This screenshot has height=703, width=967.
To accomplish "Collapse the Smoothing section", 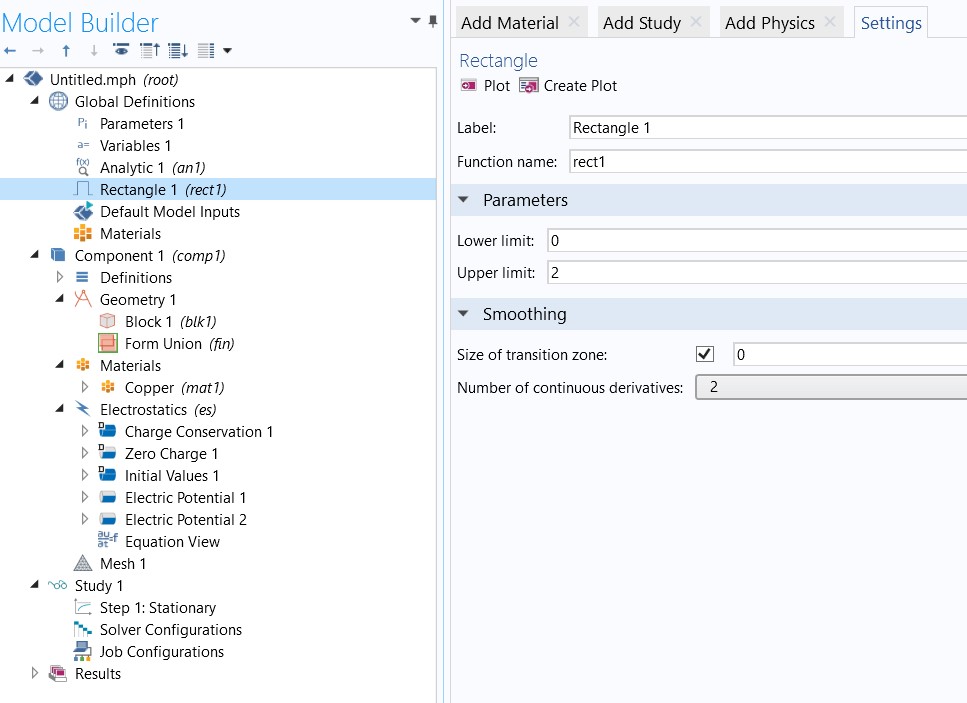I will [463, 314].
